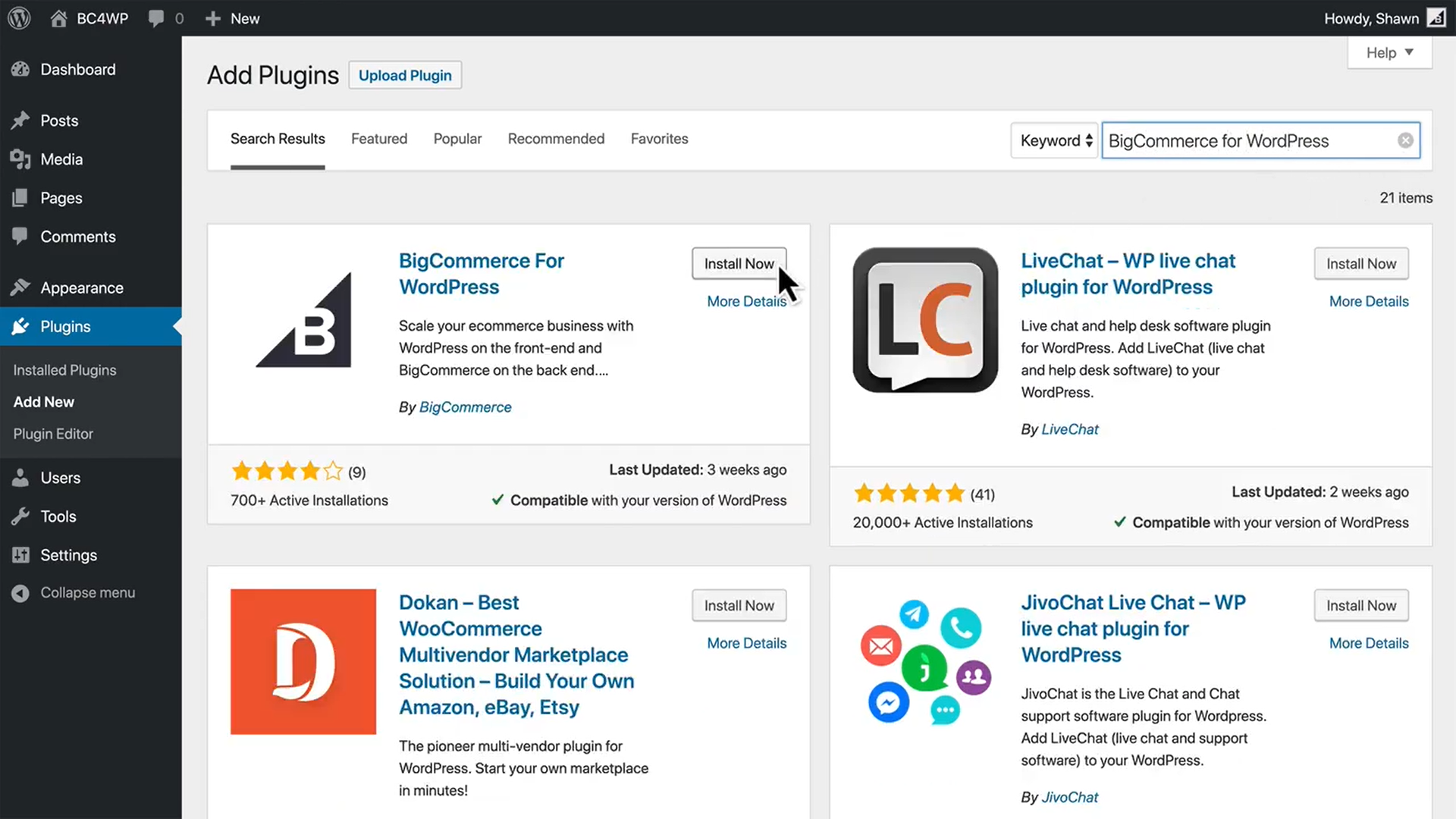Click the JivoChat plugin logo
The height and width of the screenshot is (819, 1456).
coord(925,662)
